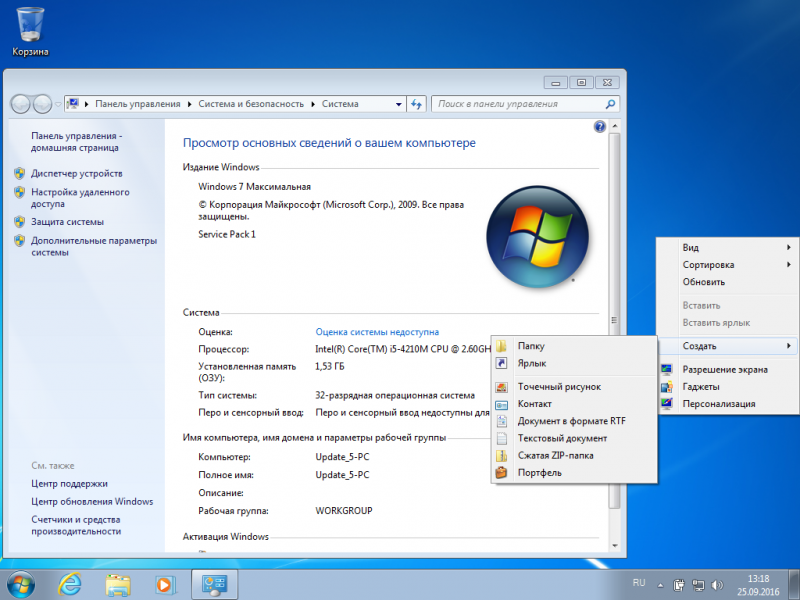Click the help question mark icon
The width and height of the screenshot is (800, 600).
pyautogui.click(x=600, y=127)
